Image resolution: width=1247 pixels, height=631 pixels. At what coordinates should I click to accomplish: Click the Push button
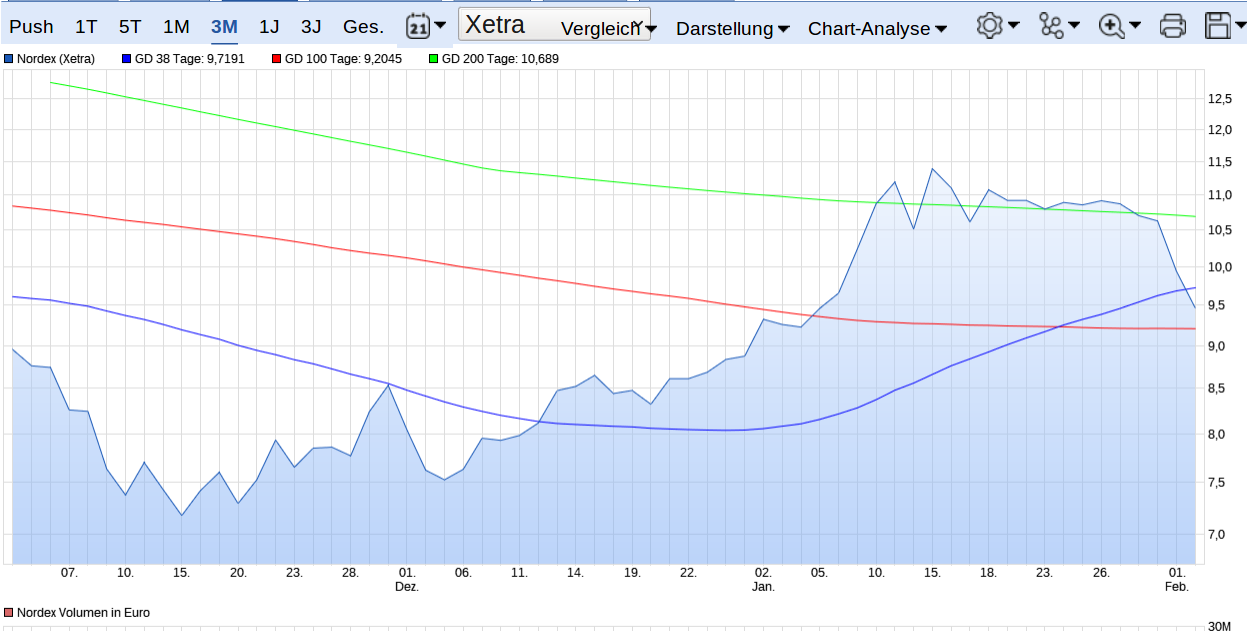(31, 26)
